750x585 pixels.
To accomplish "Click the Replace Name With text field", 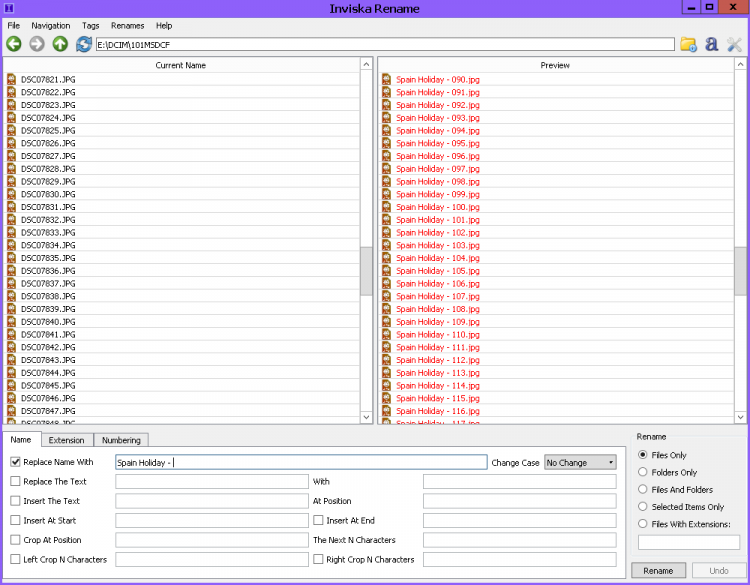I will click(301, 462).
